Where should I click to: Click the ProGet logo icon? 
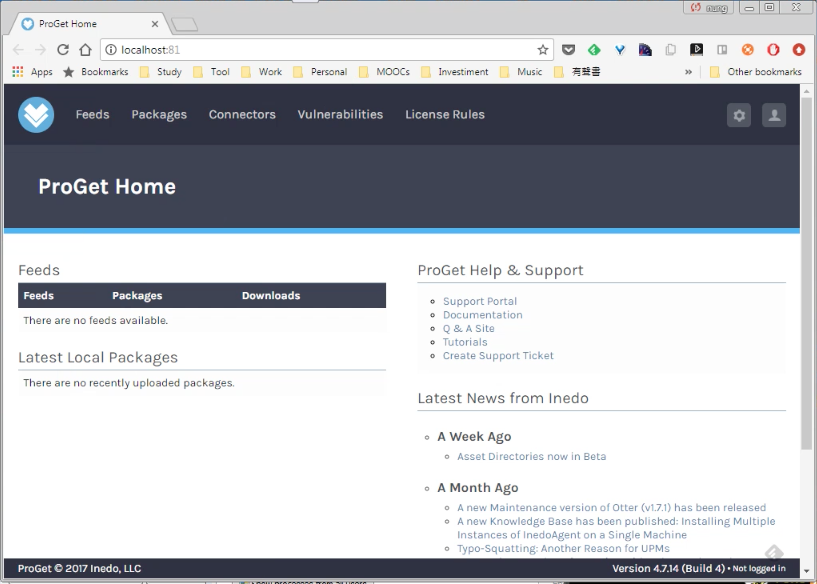coord(36,115)
